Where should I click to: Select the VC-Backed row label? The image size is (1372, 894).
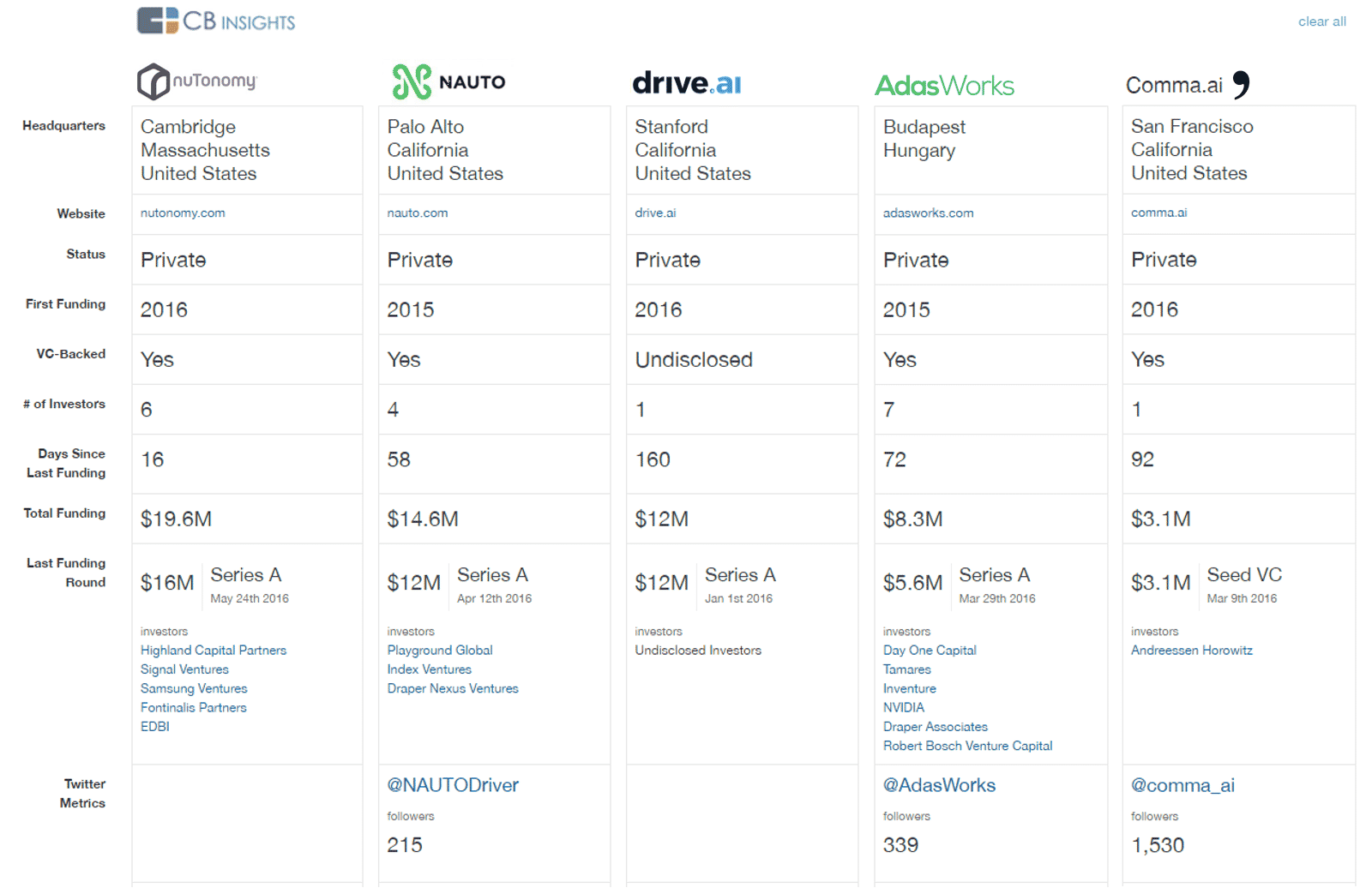point(71,353)
